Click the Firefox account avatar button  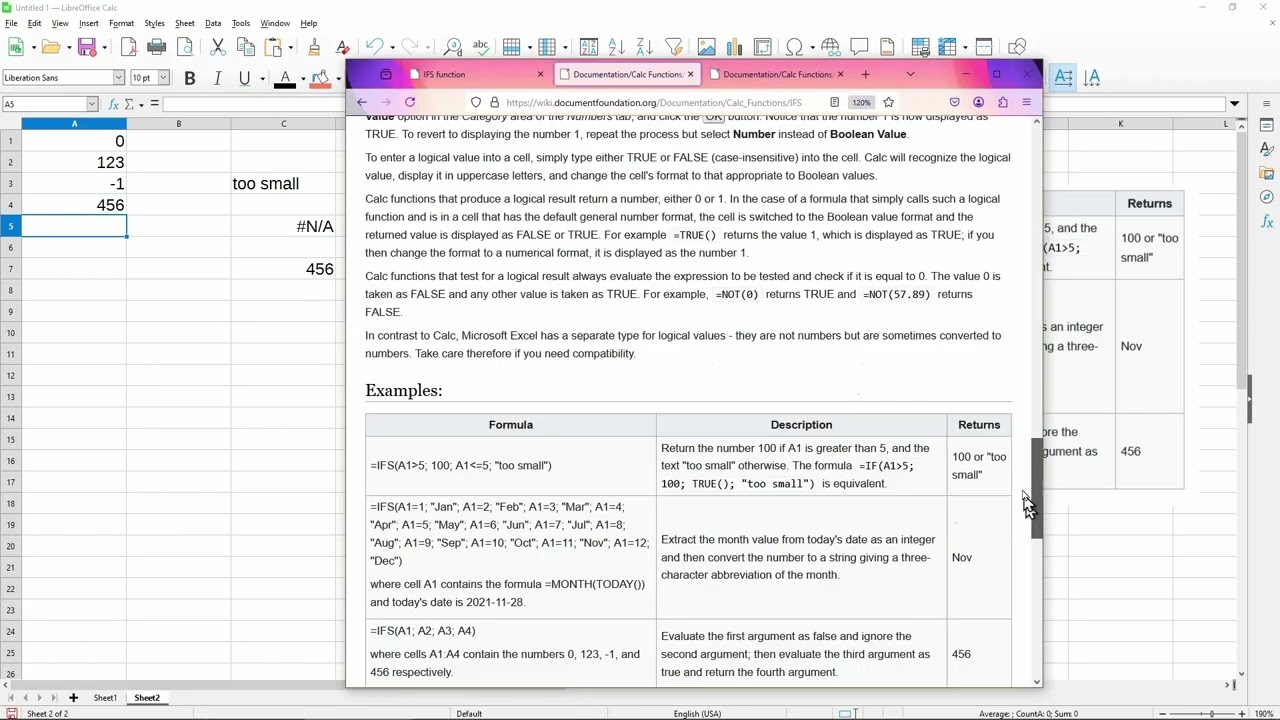coord(978,102)
